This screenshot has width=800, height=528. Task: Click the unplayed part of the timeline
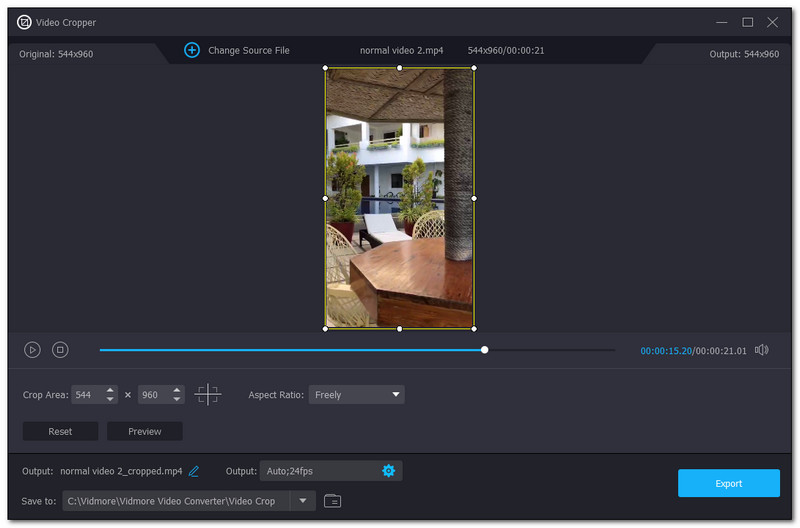pos(552,350)
